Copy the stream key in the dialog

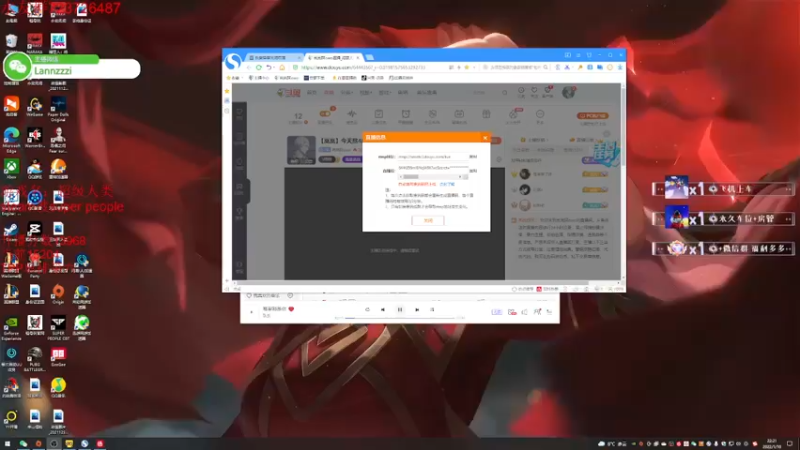pos(472,171)
